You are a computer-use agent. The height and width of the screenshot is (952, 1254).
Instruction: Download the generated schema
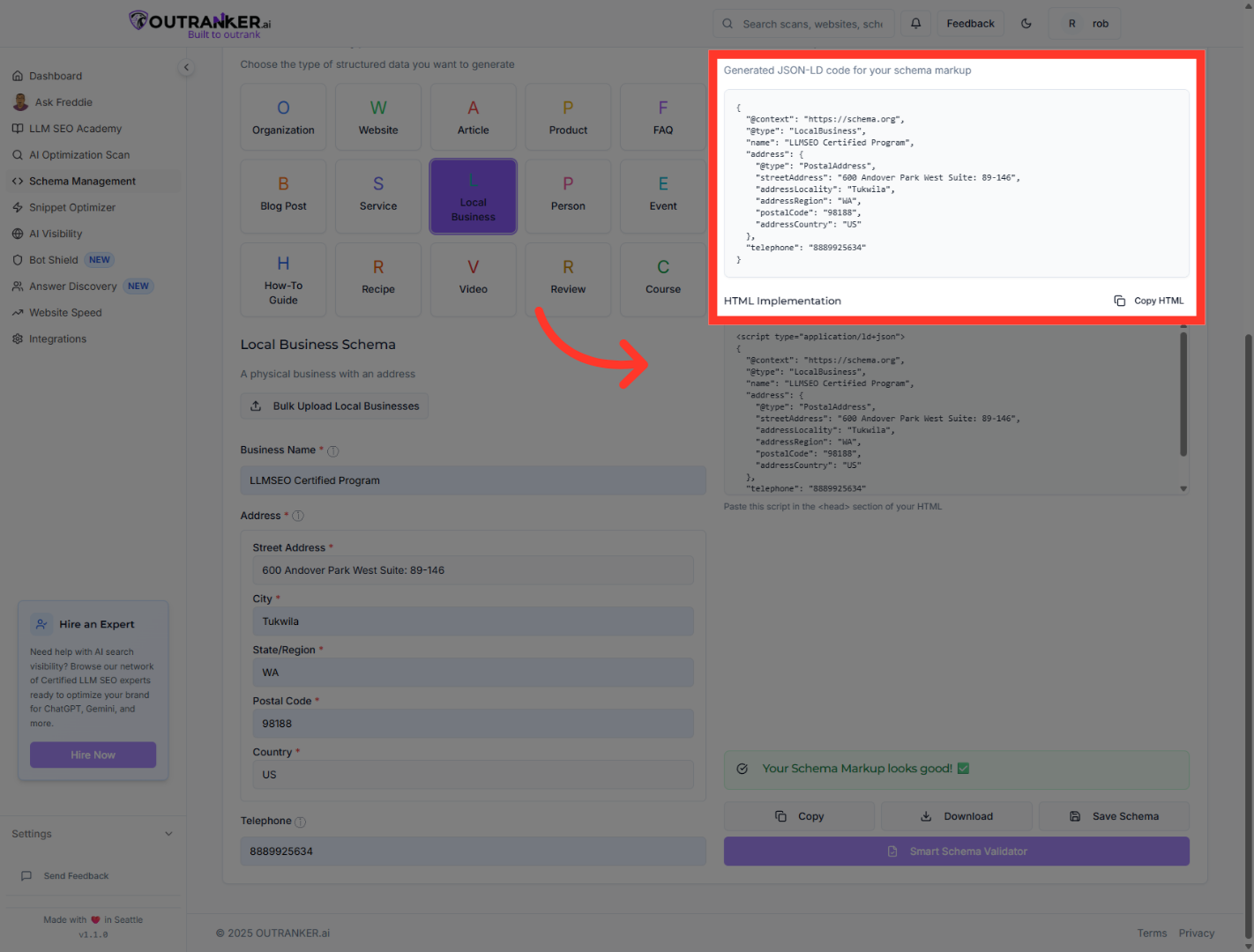956,815
